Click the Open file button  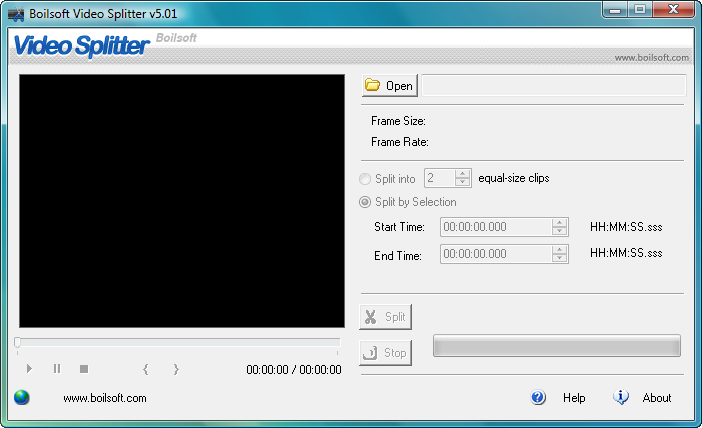point(390,86)
